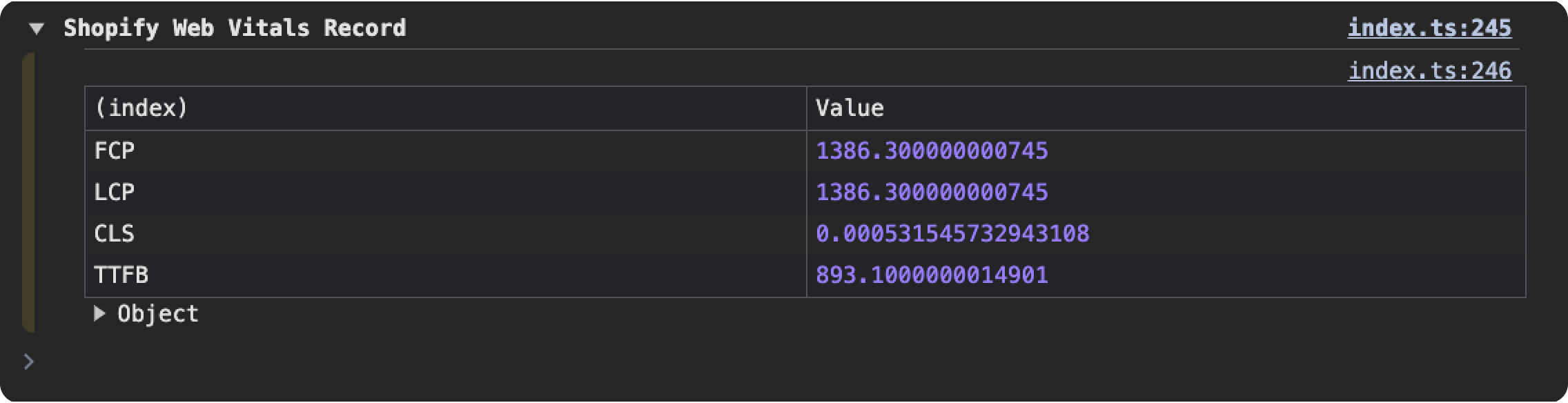Click the Object label text
Viewport: 1568px width, 403px height.
click(158, 314)
